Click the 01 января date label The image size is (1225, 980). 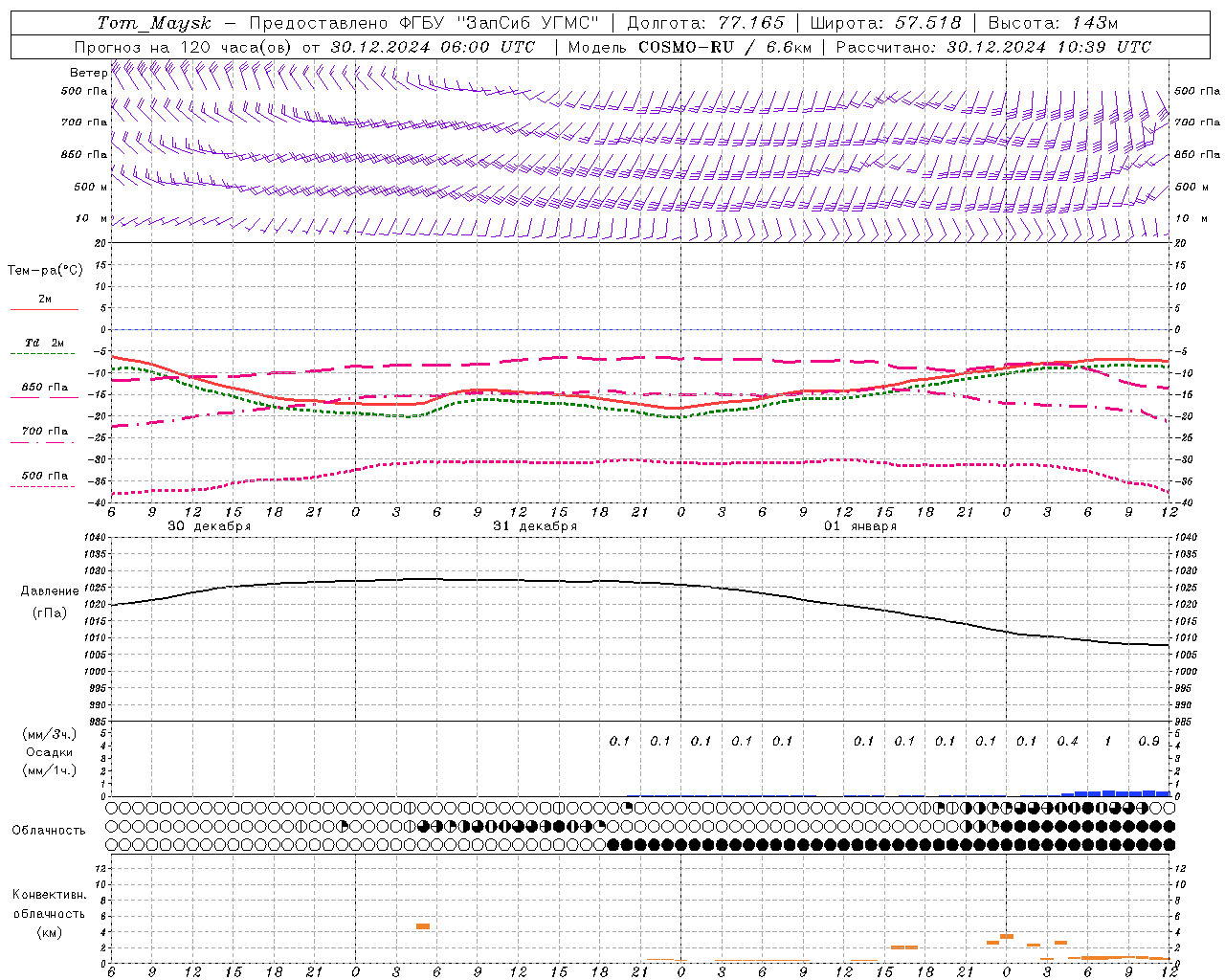(x=860, y=526)
